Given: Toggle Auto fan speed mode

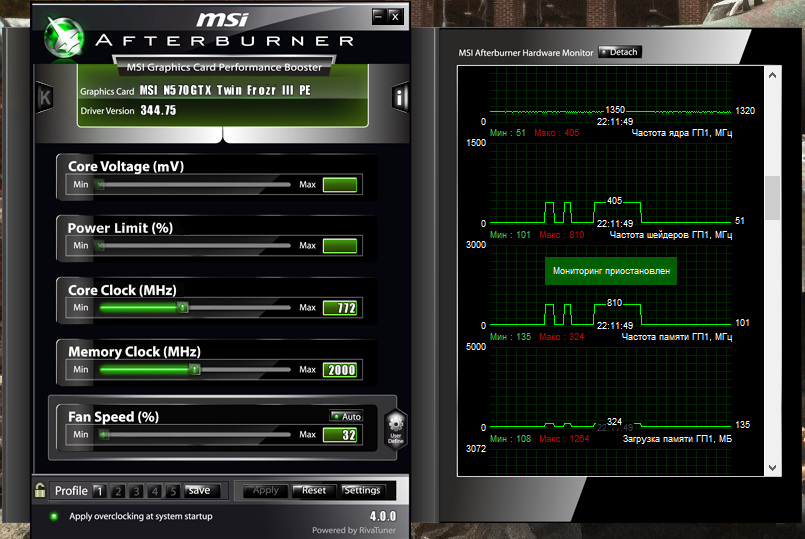Looking at the screenshot, I should click(347, 416).
